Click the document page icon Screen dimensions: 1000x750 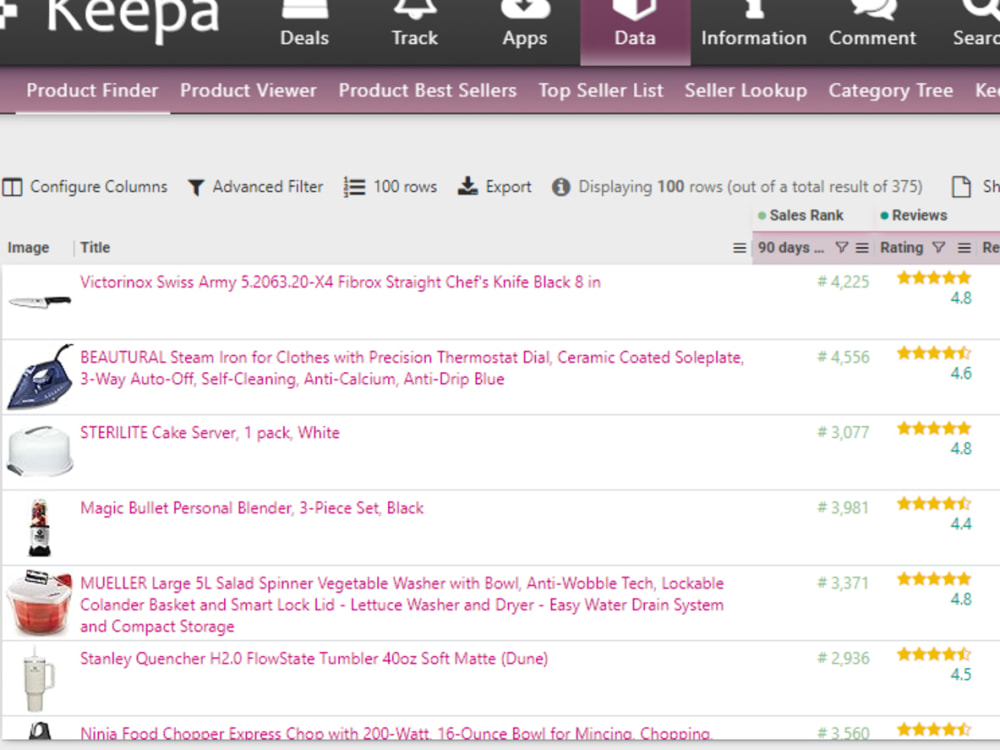click(961, 187)
